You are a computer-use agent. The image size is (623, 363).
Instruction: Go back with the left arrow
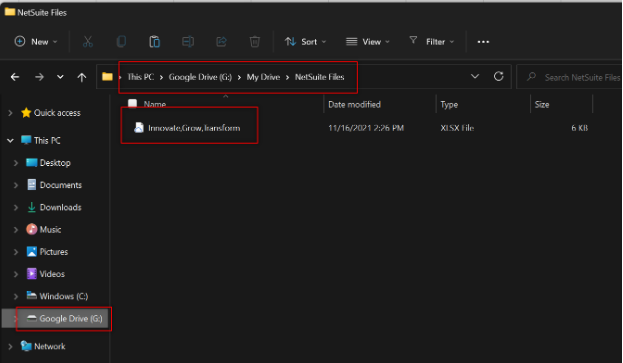coord(15,77)
